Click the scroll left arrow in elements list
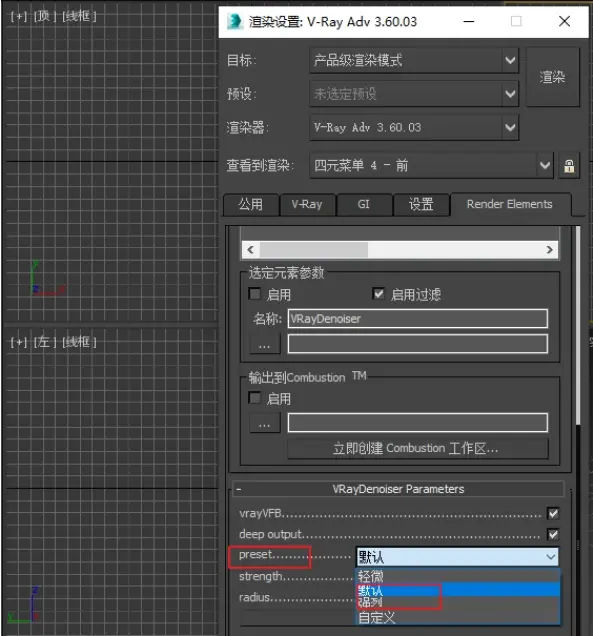This screenshot has height=636, width=593. click(x=251, y=250)
